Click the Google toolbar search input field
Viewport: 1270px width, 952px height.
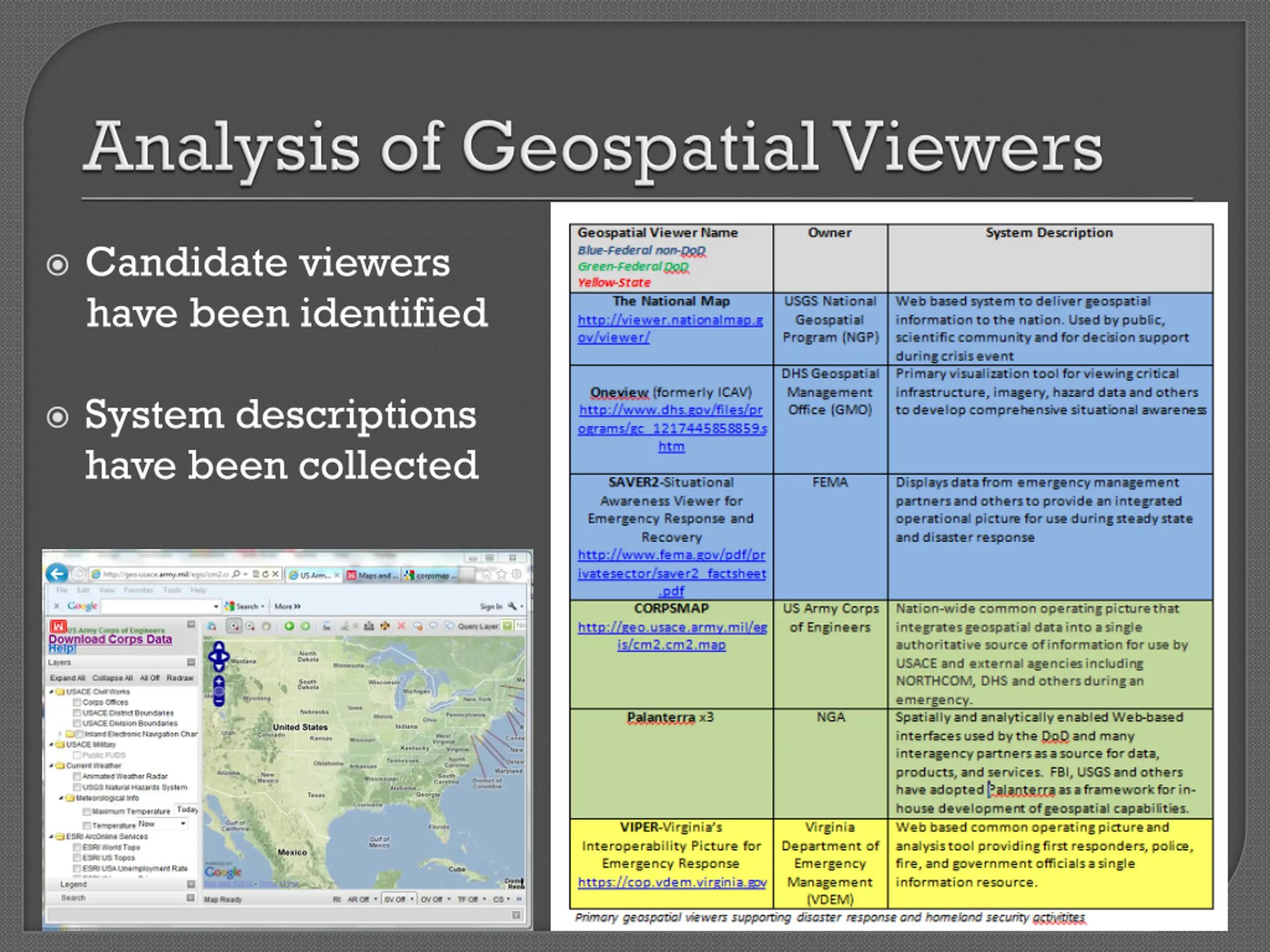coord(161,606)
